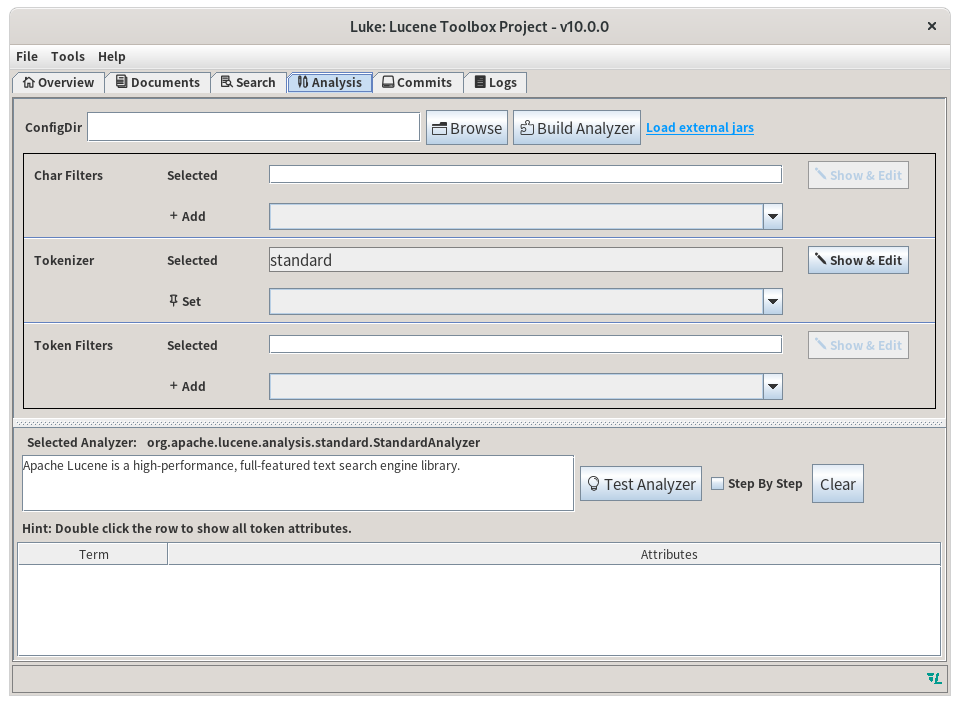
Task: Expand the Token Filters Add dropdown
Action: point(773,387)
